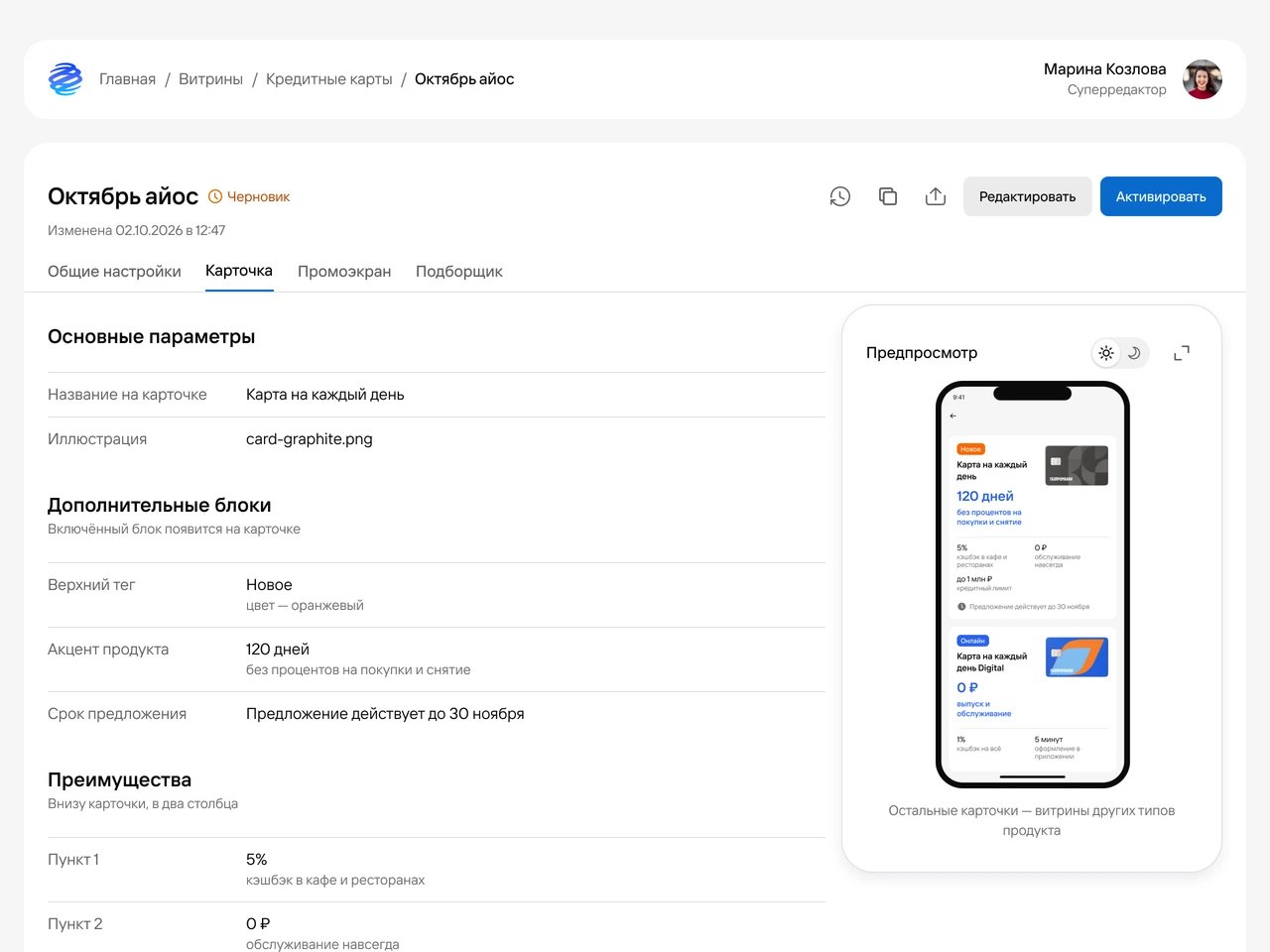Viewport: 1270px width, 952px height.
Task: Go to Кредитные карты breadcrumb
Action: [x=329, y=79]
